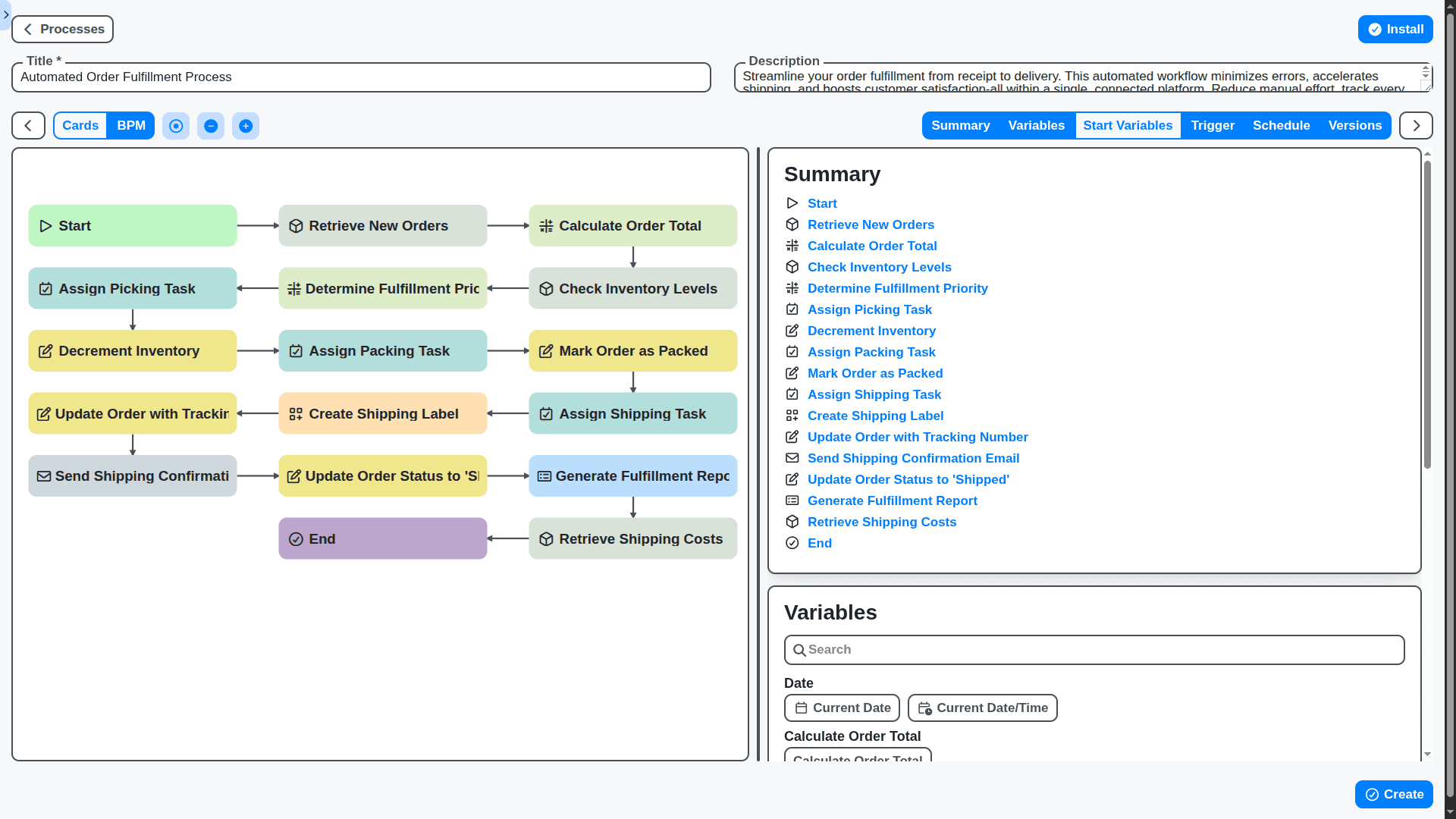
Task: Click the fit-to-view target icon
Action: (176, 126)
